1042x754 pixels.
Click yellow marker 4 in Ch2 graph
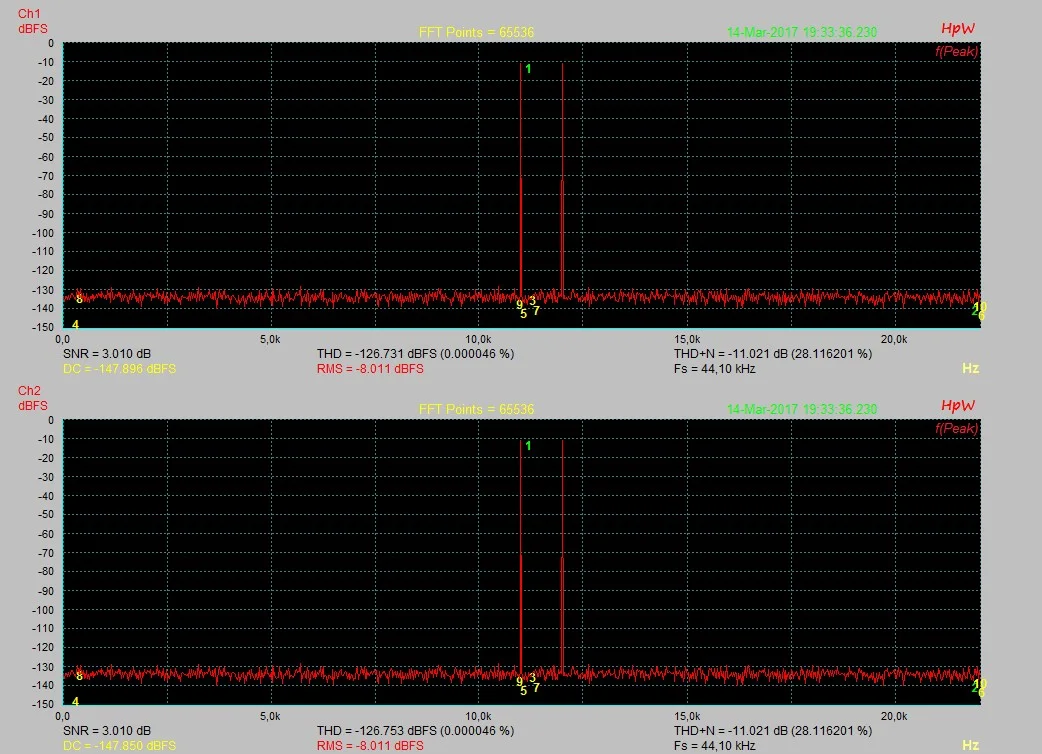click(75, 702)
